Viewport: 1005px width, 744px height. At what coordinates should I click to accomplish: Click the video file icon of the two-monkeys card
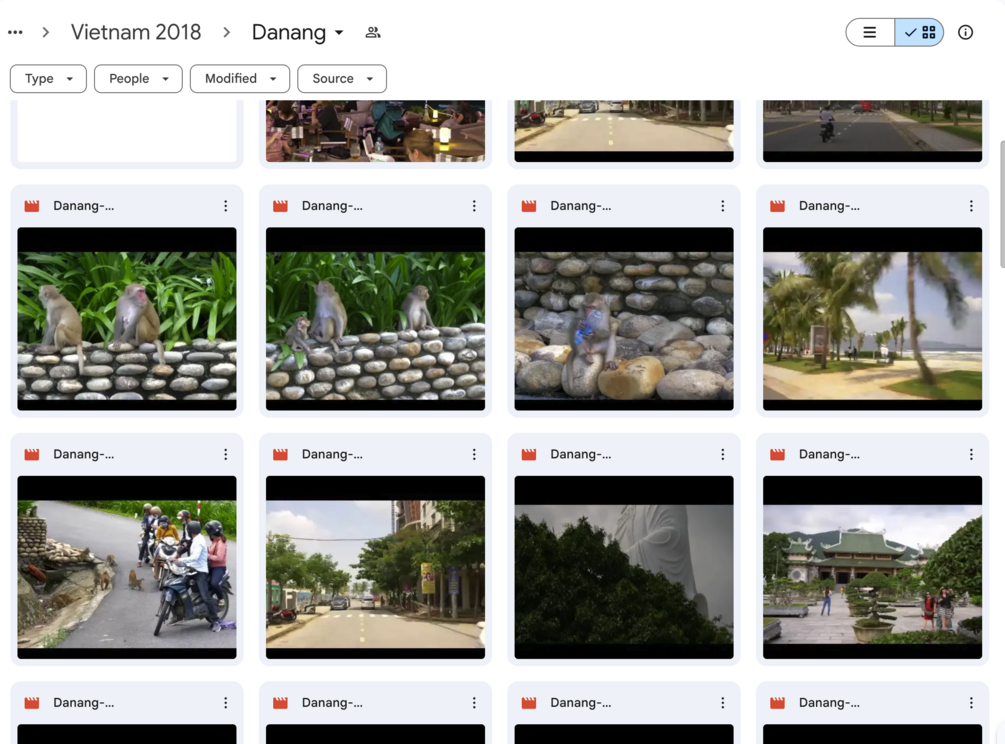coord(32,206)
